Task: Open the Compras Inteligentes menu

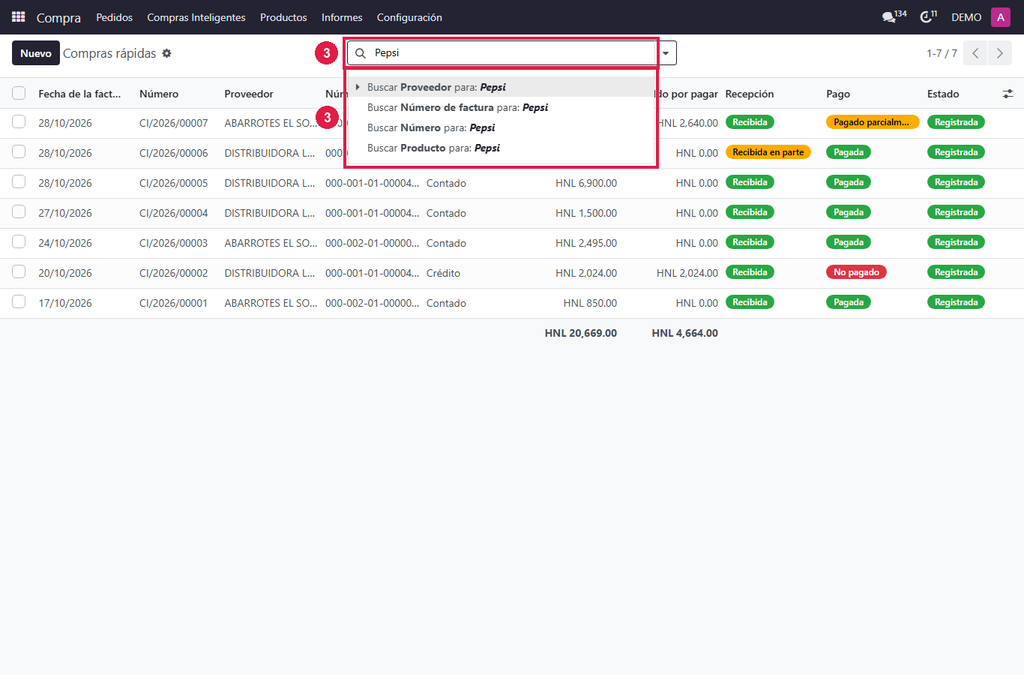Action: tap(196, 17)
